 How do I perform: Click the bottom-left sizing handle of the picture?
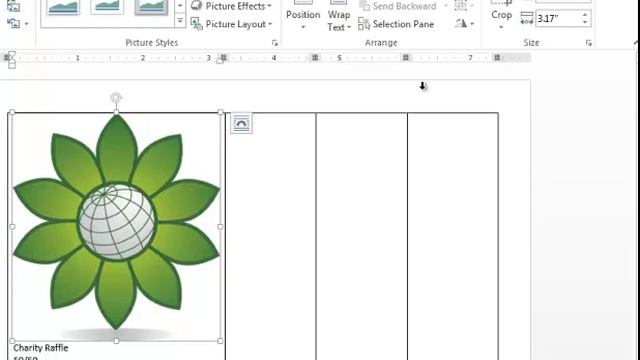(x=12, y=341)
